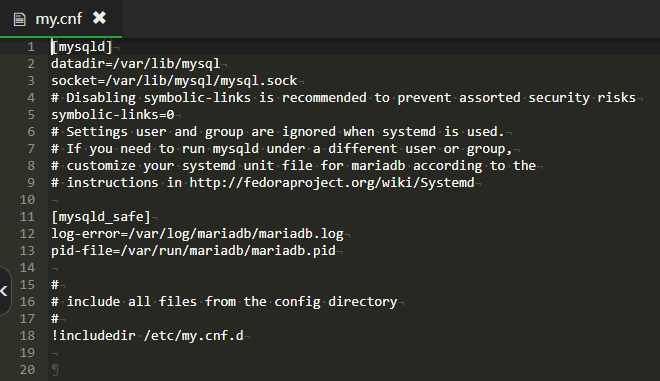
Task: Click the fedoraproject.org Systemd URL text
Action: tap(332, 183)
